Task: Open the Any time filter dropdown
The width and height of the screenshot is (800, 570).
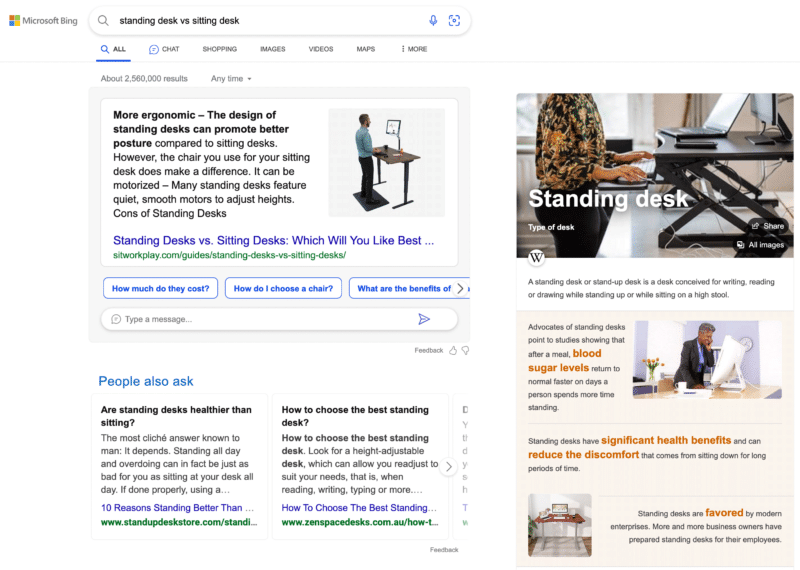Action: coord(231,78)
